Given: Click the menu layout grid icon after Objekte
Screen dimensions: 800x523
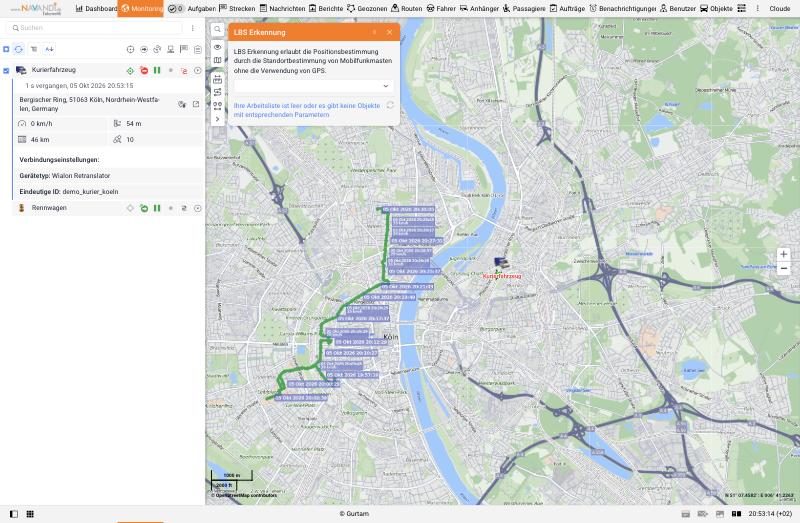Looking at the screenshot, I should (741, 9).
